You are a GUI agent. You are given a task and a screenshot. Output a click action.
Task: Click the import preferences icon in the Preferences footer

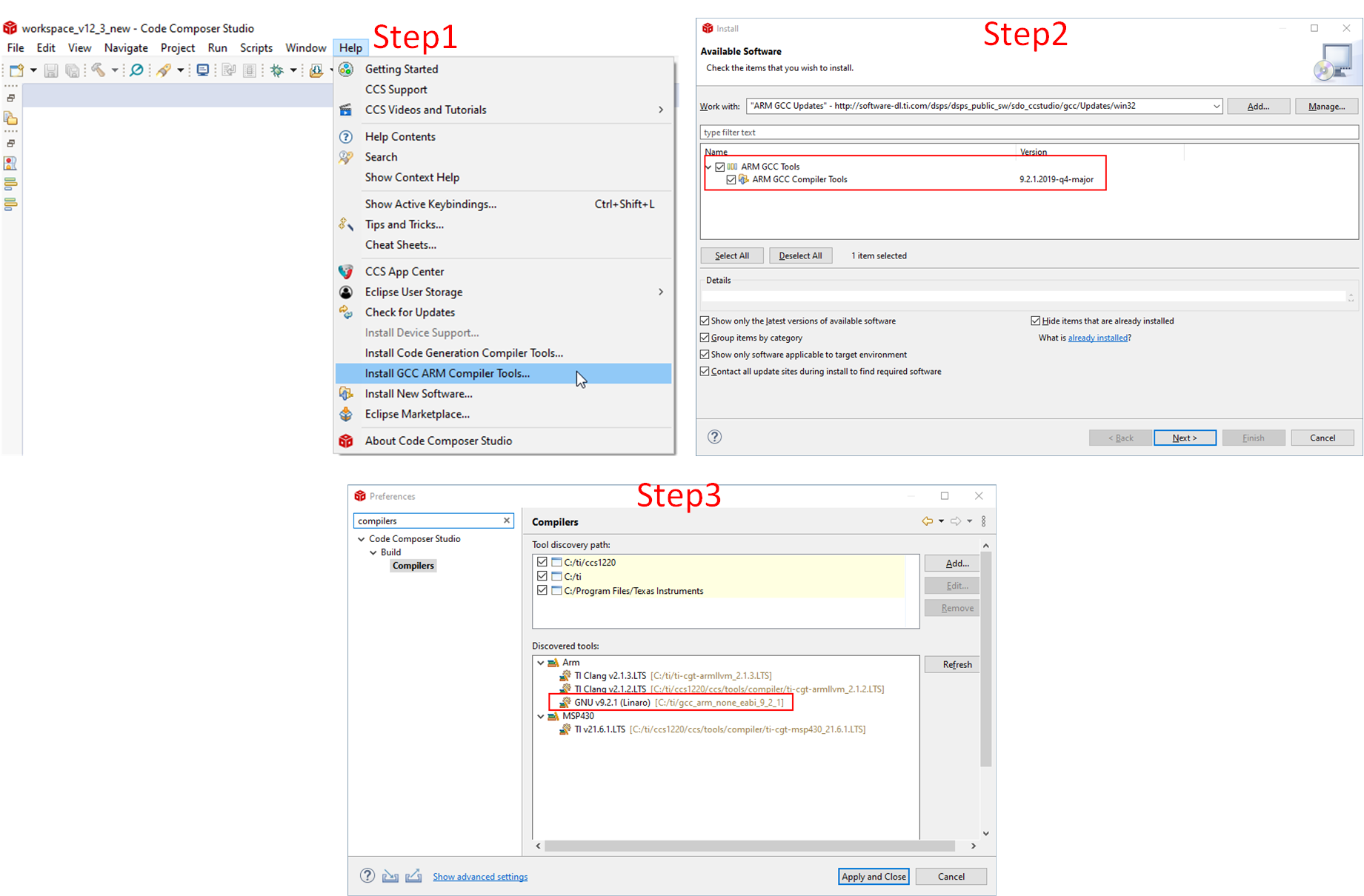pos(390,876)
